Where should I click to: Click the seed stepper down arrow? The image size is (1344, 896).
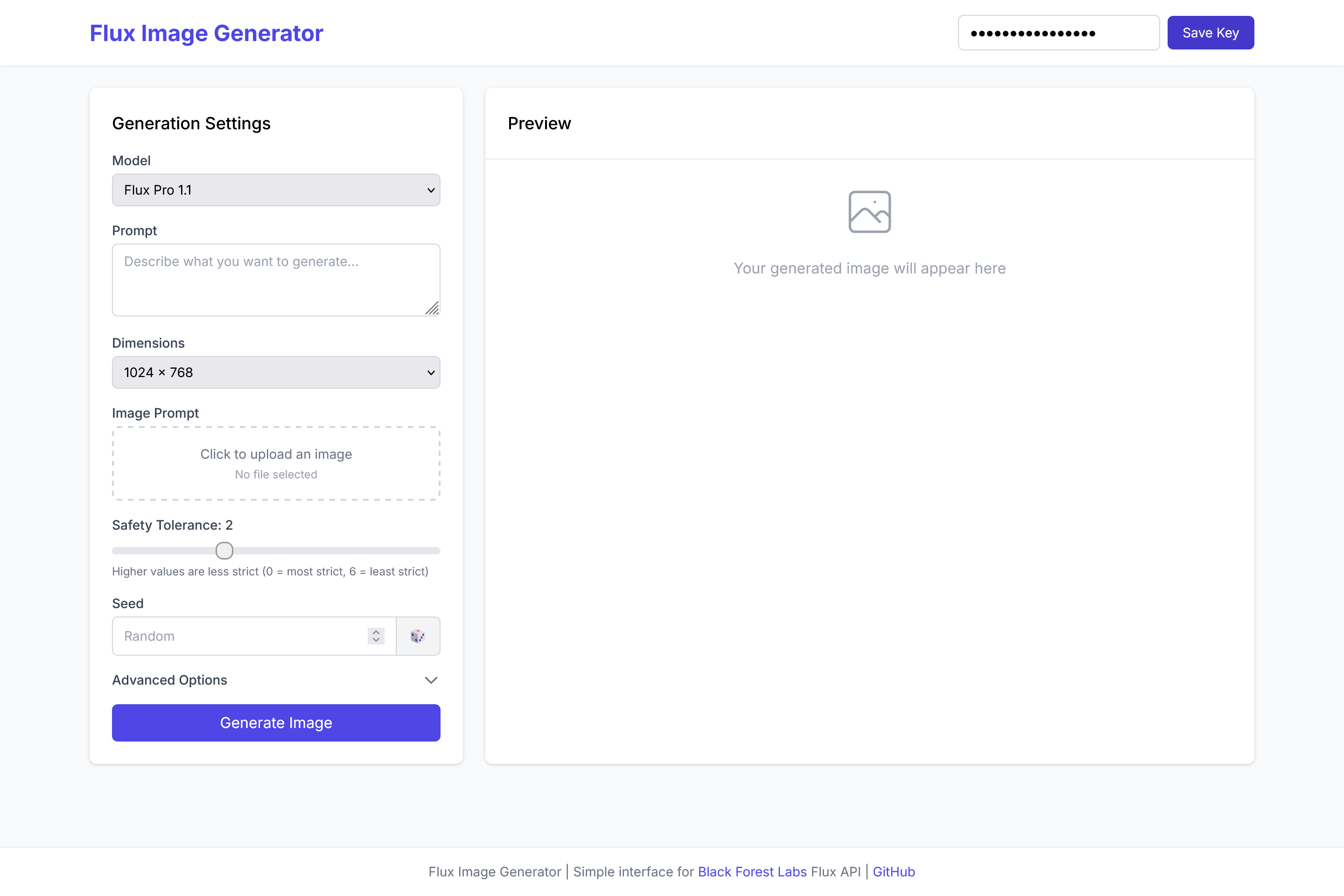pos(376,641)
